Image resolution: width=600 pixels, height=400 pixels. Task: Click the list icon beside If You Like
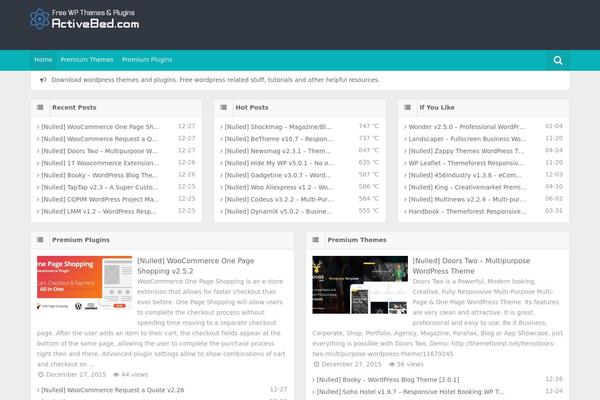click(x=408, y=108)
